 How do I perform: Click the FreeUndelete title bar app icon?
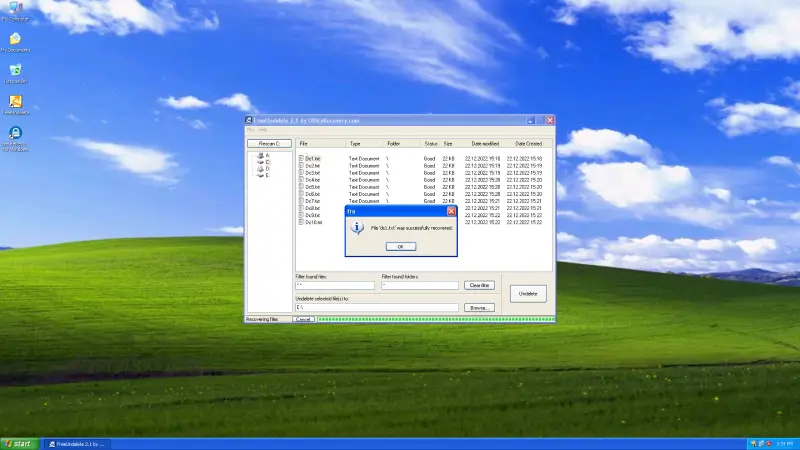(x=249, y=120)
